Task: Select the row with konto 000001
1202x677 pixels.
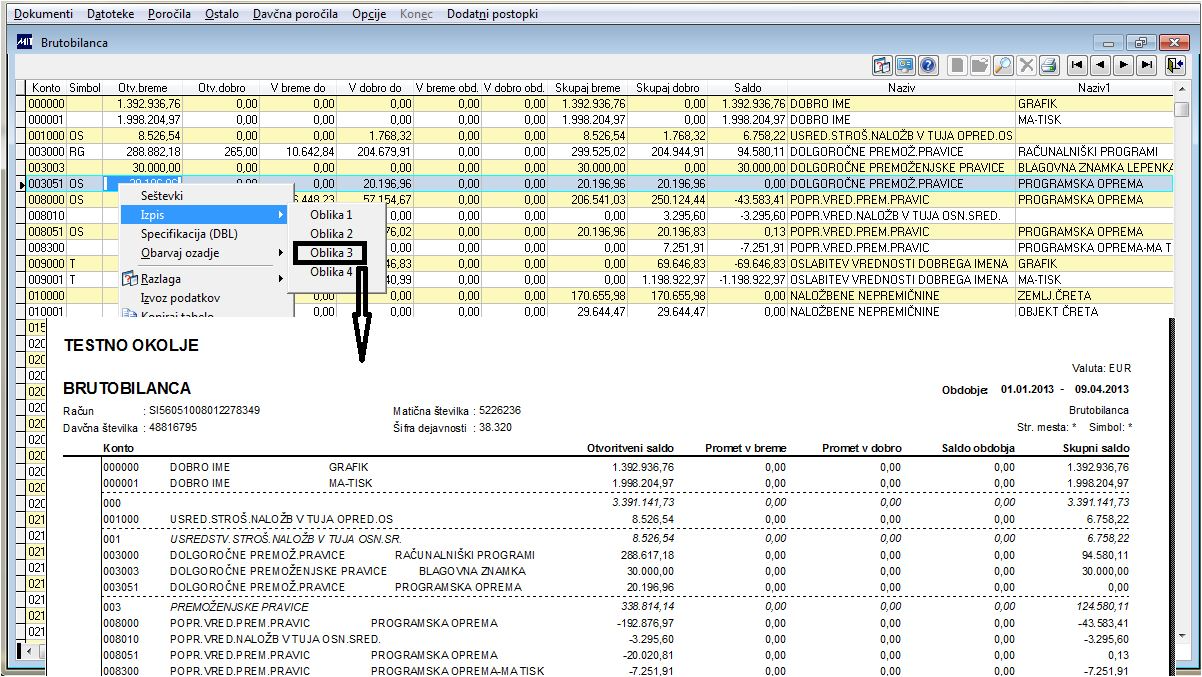Action: (x=46, y=120)
